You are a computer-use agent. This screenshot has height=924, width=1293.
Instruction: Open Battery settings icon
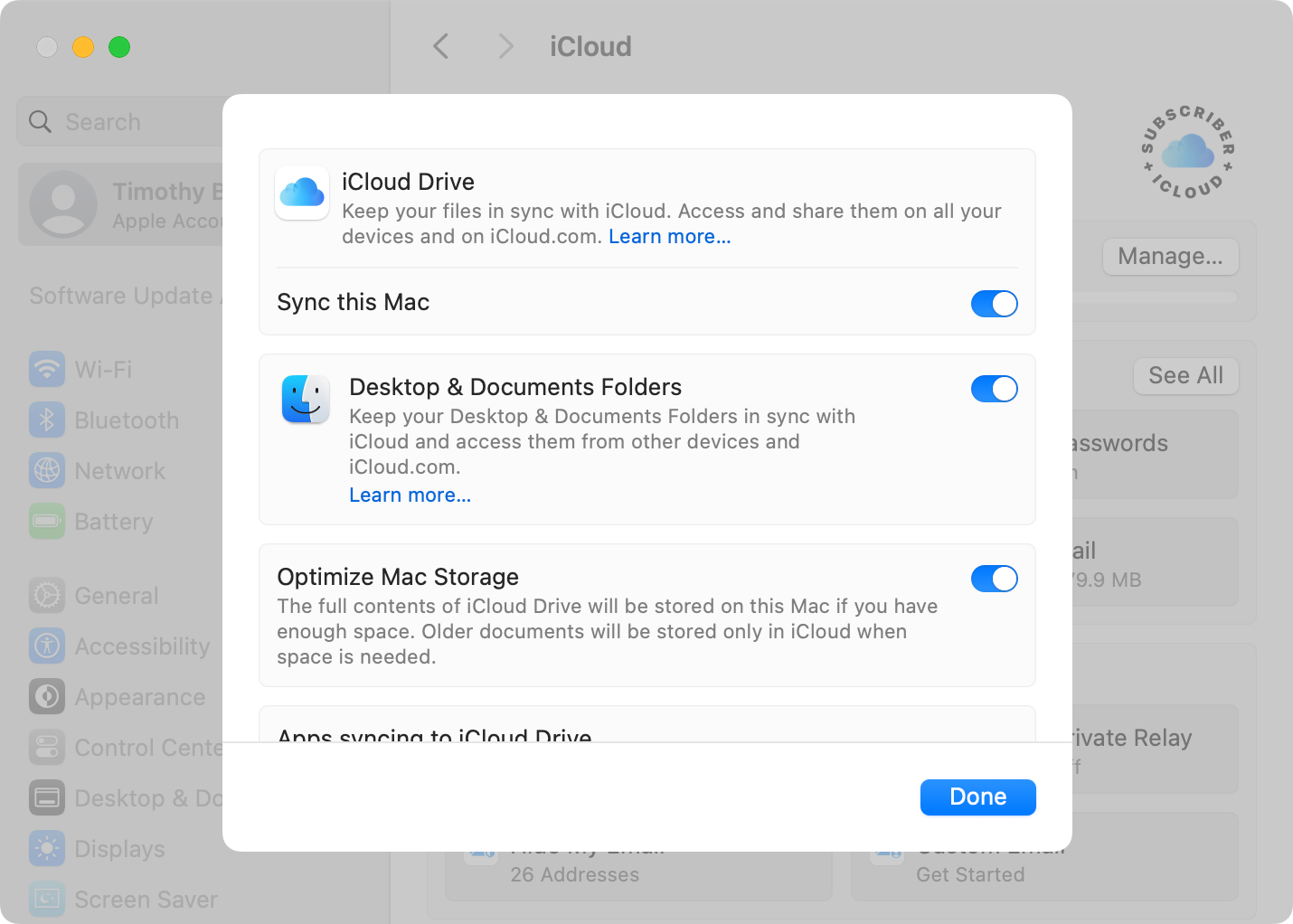pyautogui.click(x=47, y=521)
